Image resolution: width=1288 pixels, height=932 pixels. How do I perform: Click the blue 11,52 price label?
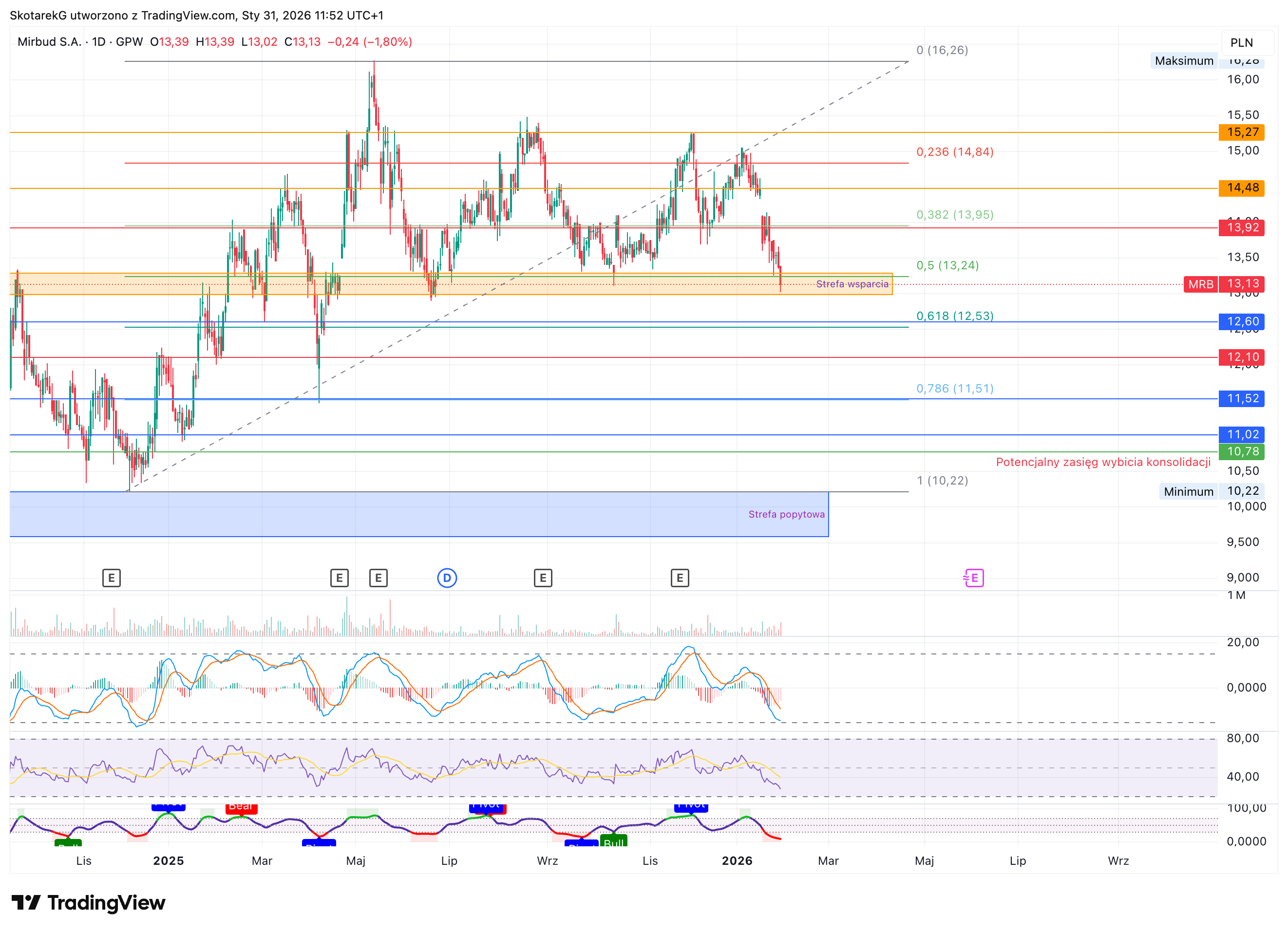click(1241, 398)
